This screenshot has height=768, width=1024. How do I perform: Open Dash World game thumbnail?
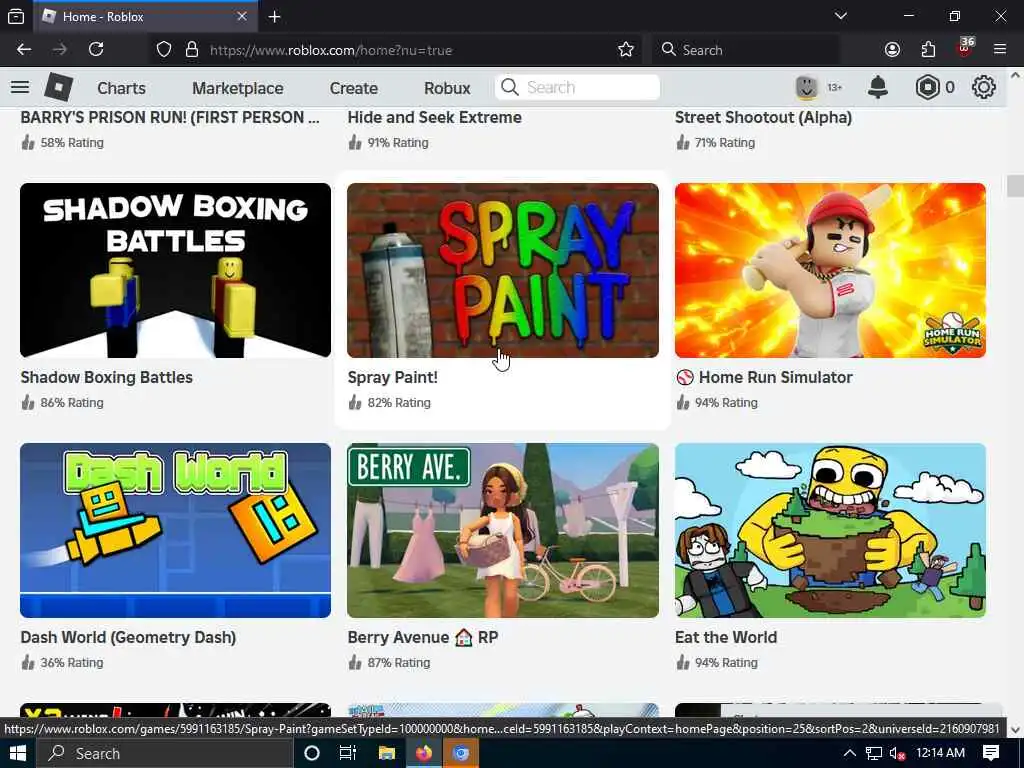[175, 530]
